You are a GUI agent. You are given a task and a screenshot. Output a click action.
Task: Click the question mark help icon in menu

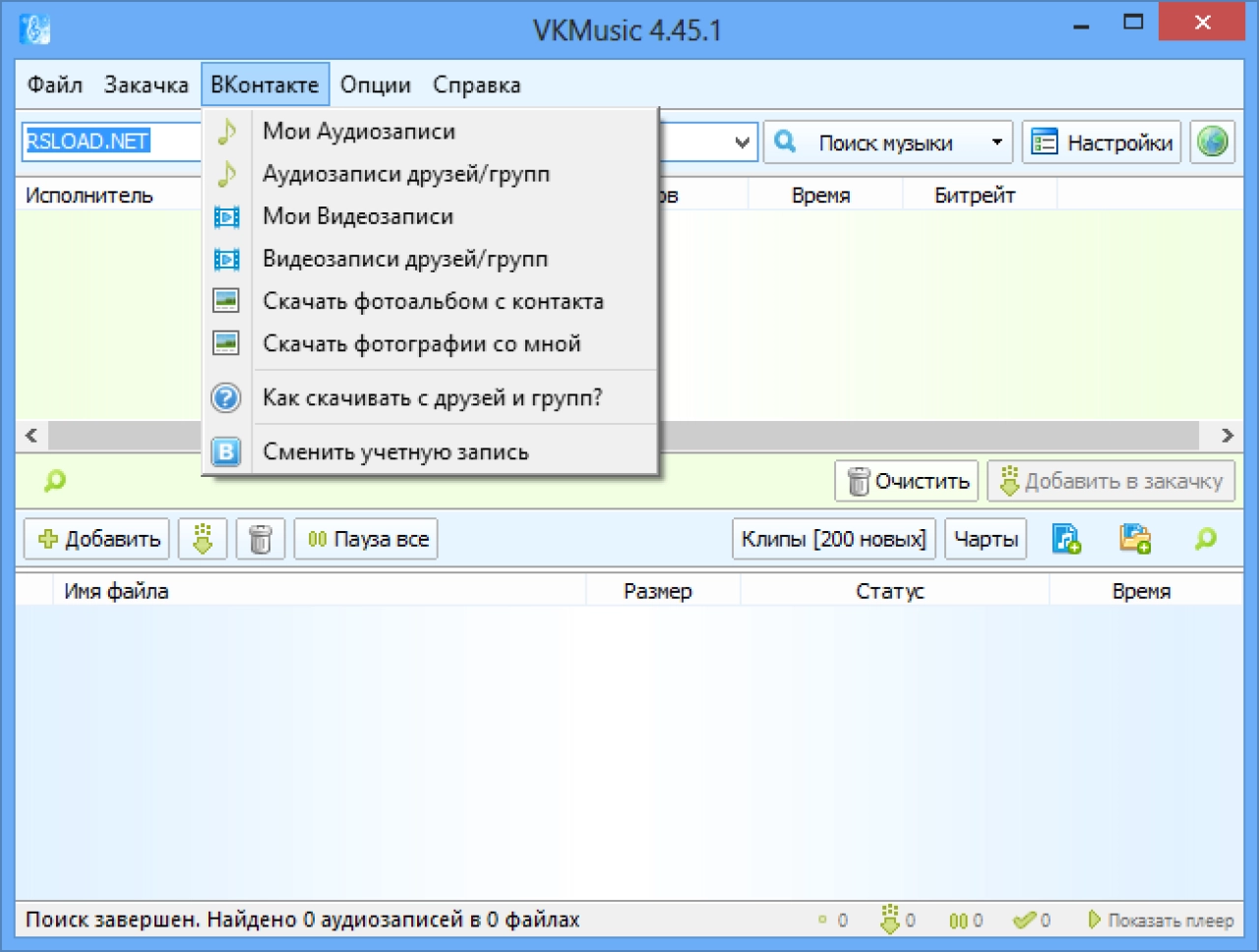point(226,397)
